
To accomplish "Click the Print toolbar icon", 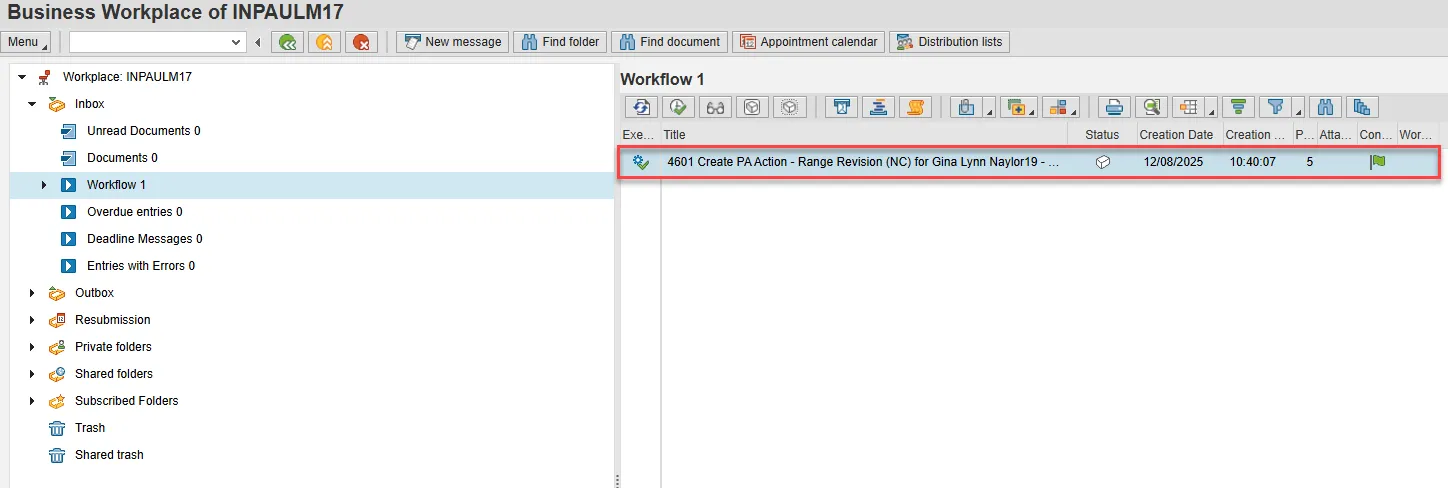I will [x=1114, y=107].
